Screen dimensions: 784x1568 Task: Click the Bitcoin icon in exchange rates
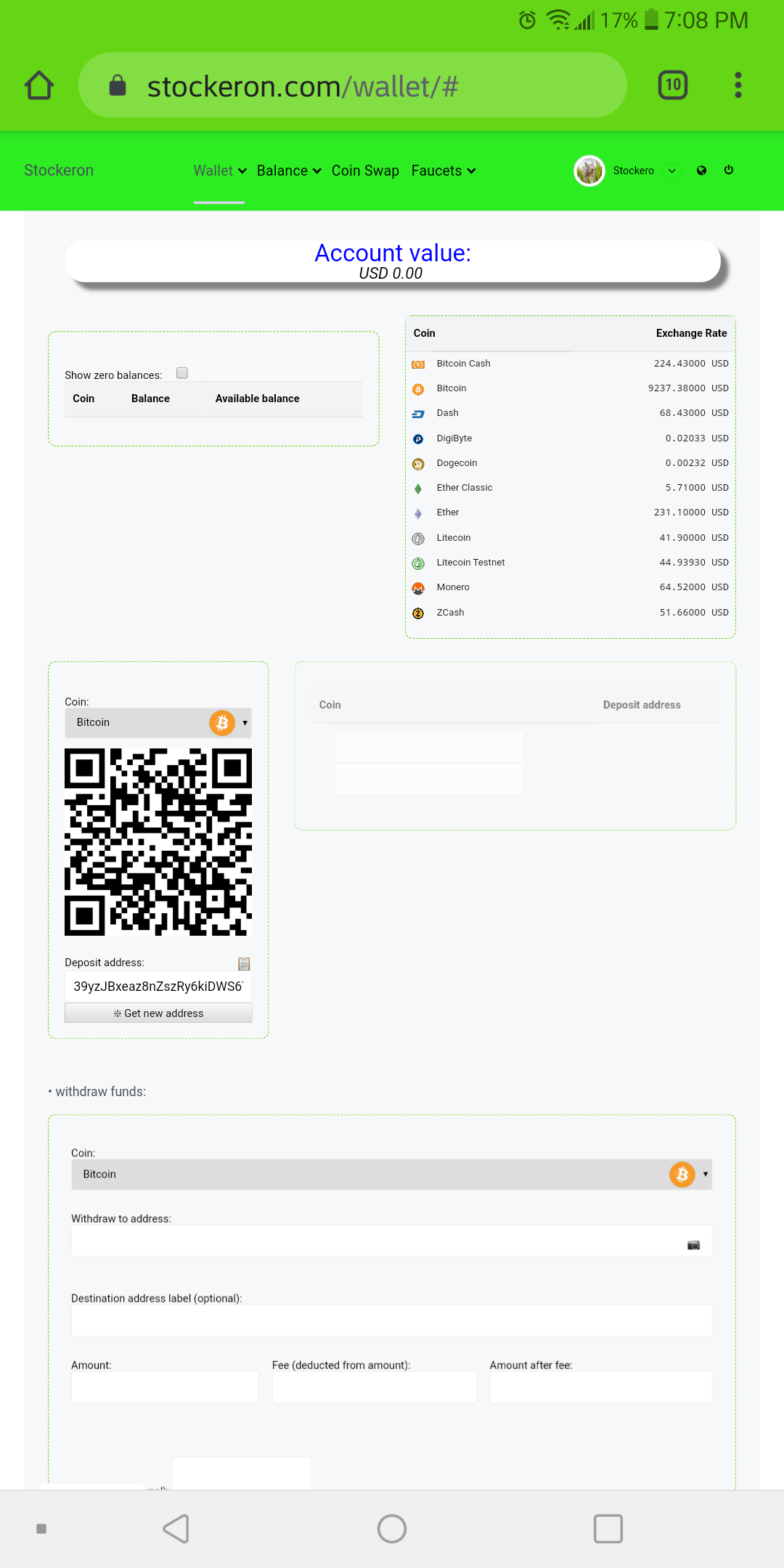click(x=418, y=389)
